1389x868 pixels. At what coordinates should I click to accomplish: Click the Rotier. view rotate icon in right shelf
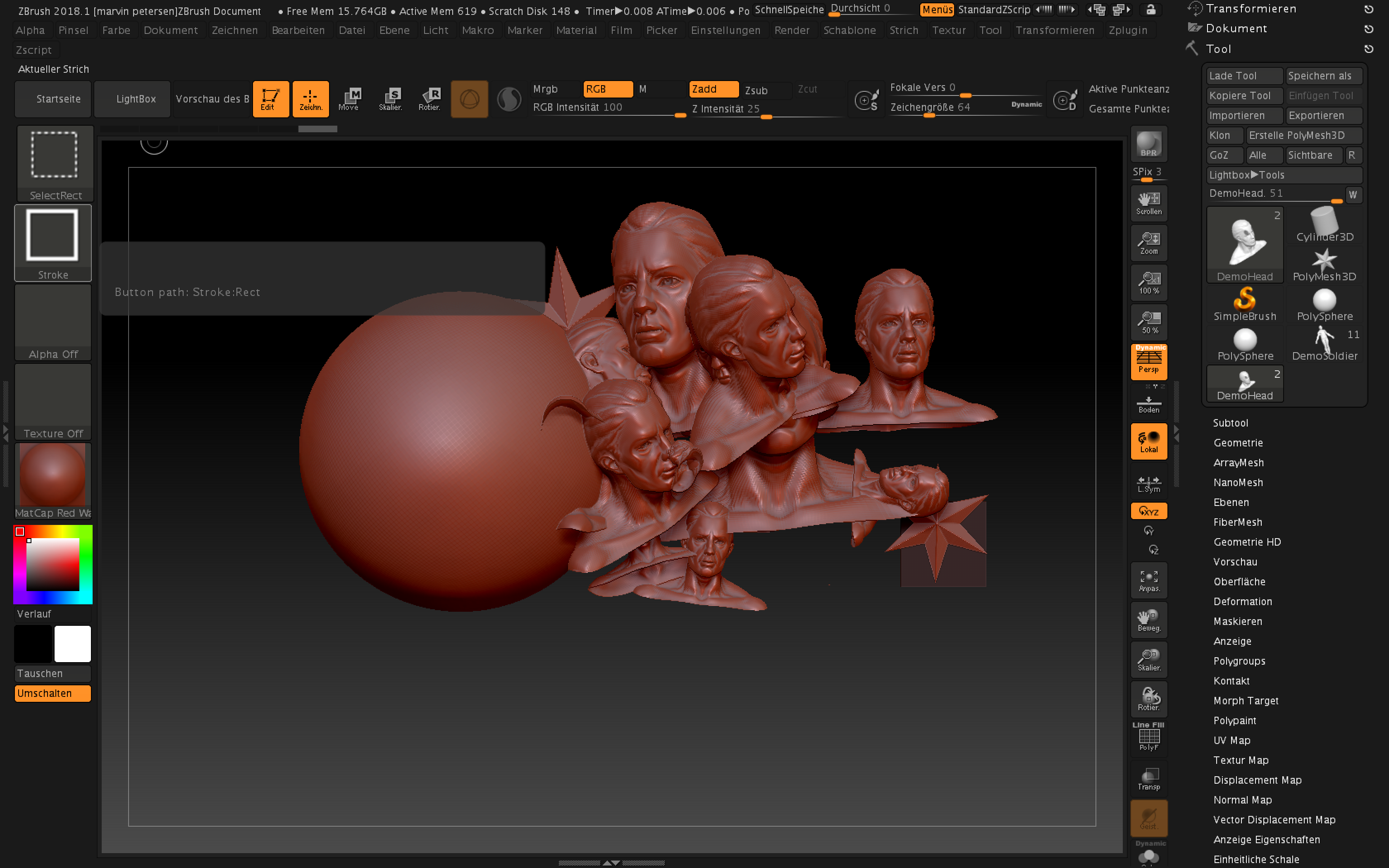coord(1148,699)
